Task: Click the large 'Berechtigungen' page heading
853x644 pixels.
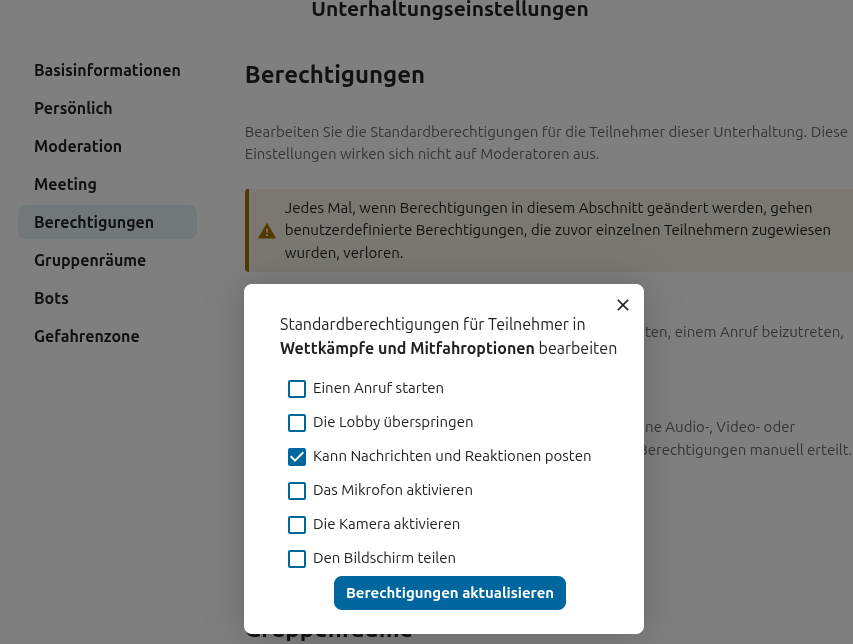Action: [x=335, y=75]
